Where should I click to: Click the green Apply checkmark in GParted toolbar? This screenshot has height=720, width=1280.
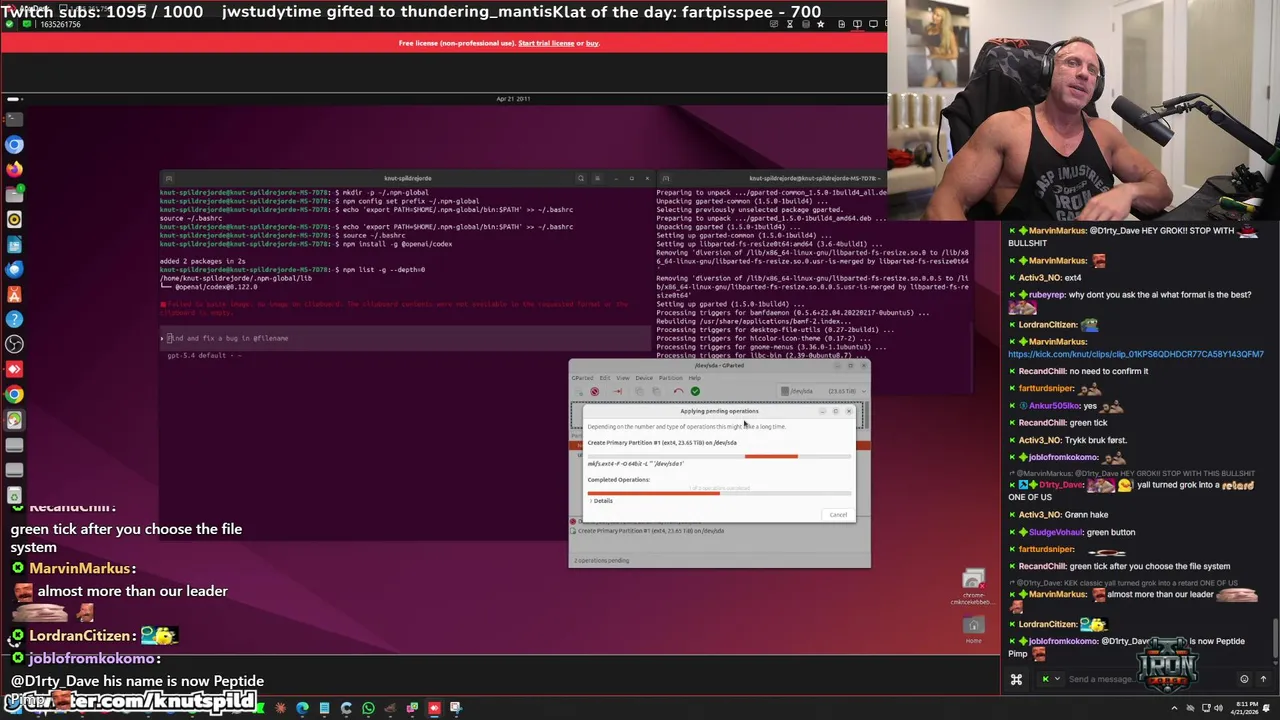(x=695, y=391)
